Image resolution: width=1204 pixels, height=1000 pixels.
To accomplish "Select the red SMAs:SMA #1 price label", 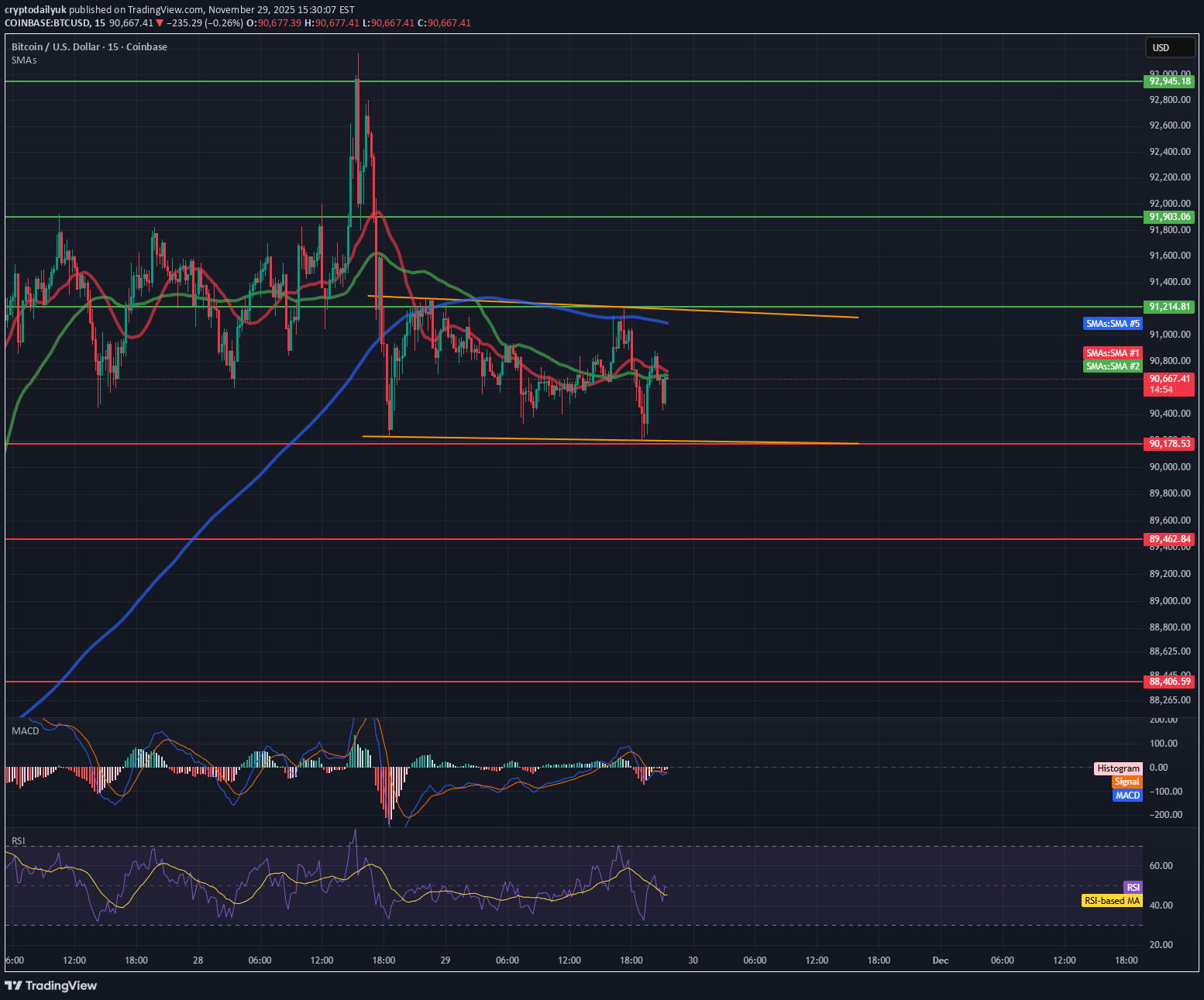I will click(x=1113, y=352).
